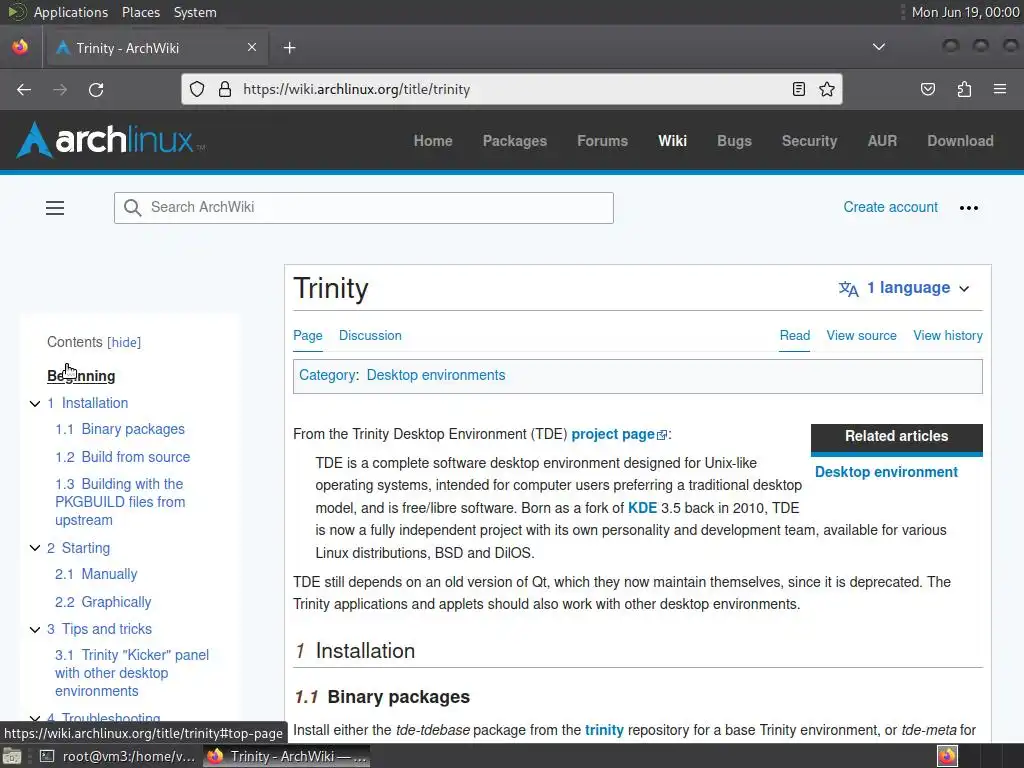1024x768 pixels.
Task: Jump to 3.1 Trinity Kicker panel entry
Action: pyautogui.click(x=132, y=673)
